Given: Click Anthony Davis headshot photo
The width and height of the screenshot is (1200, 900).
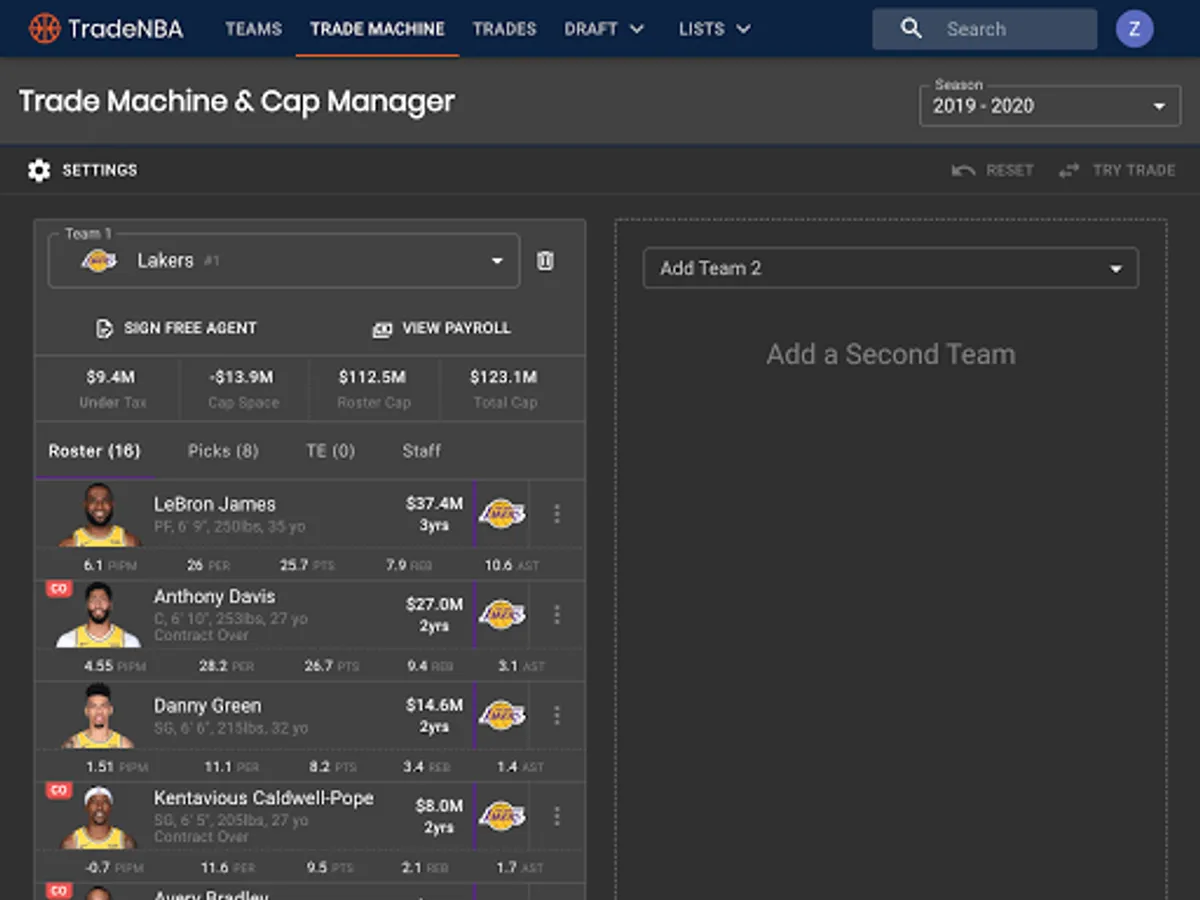Looking at the screenshot, I should (x=99, y=616).
